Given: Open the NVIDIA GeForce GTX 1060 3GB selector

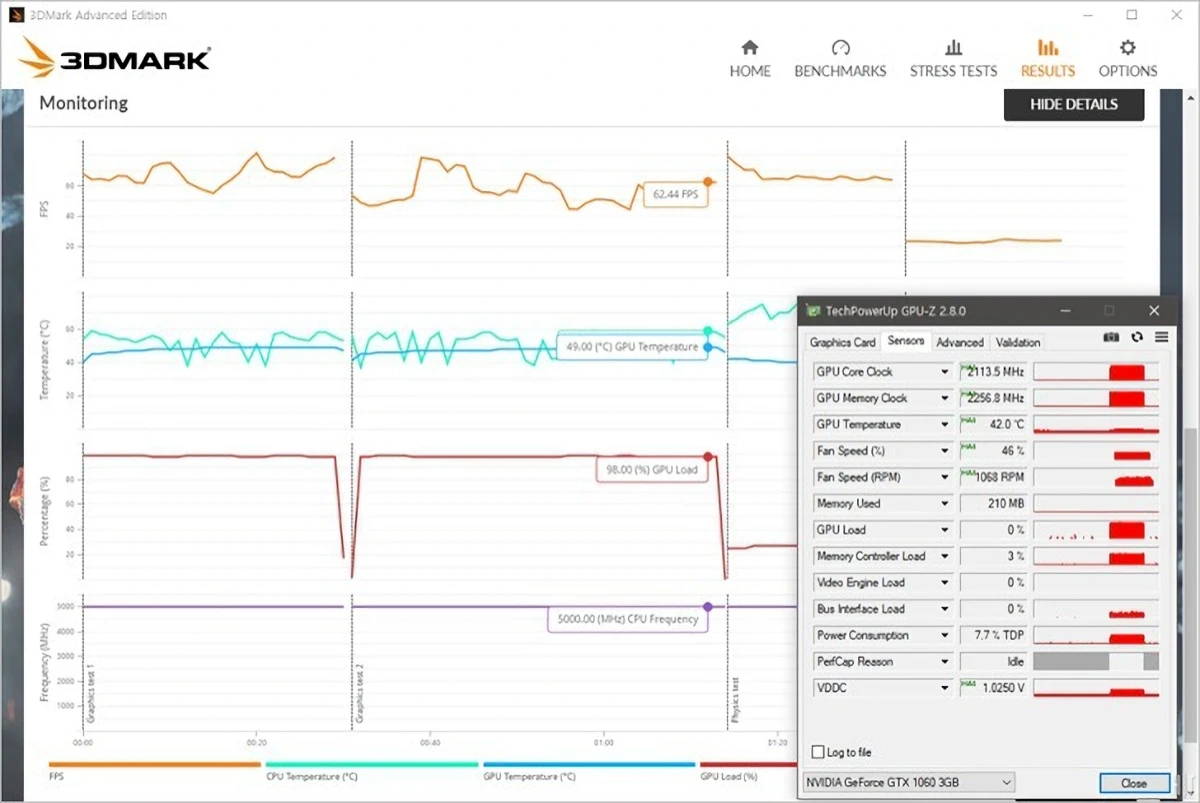Looking at the screenshot, I should (909, 782).
